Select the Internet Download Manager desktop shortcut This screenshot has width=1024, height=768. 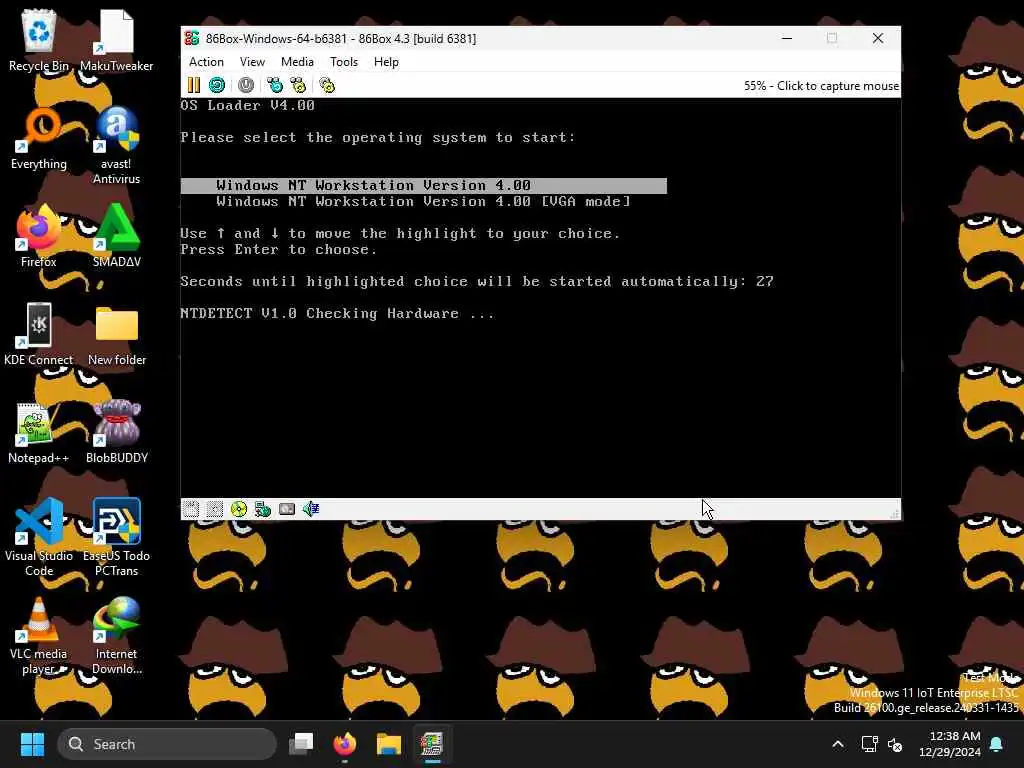pyautogui.click(x=116, y=635)
